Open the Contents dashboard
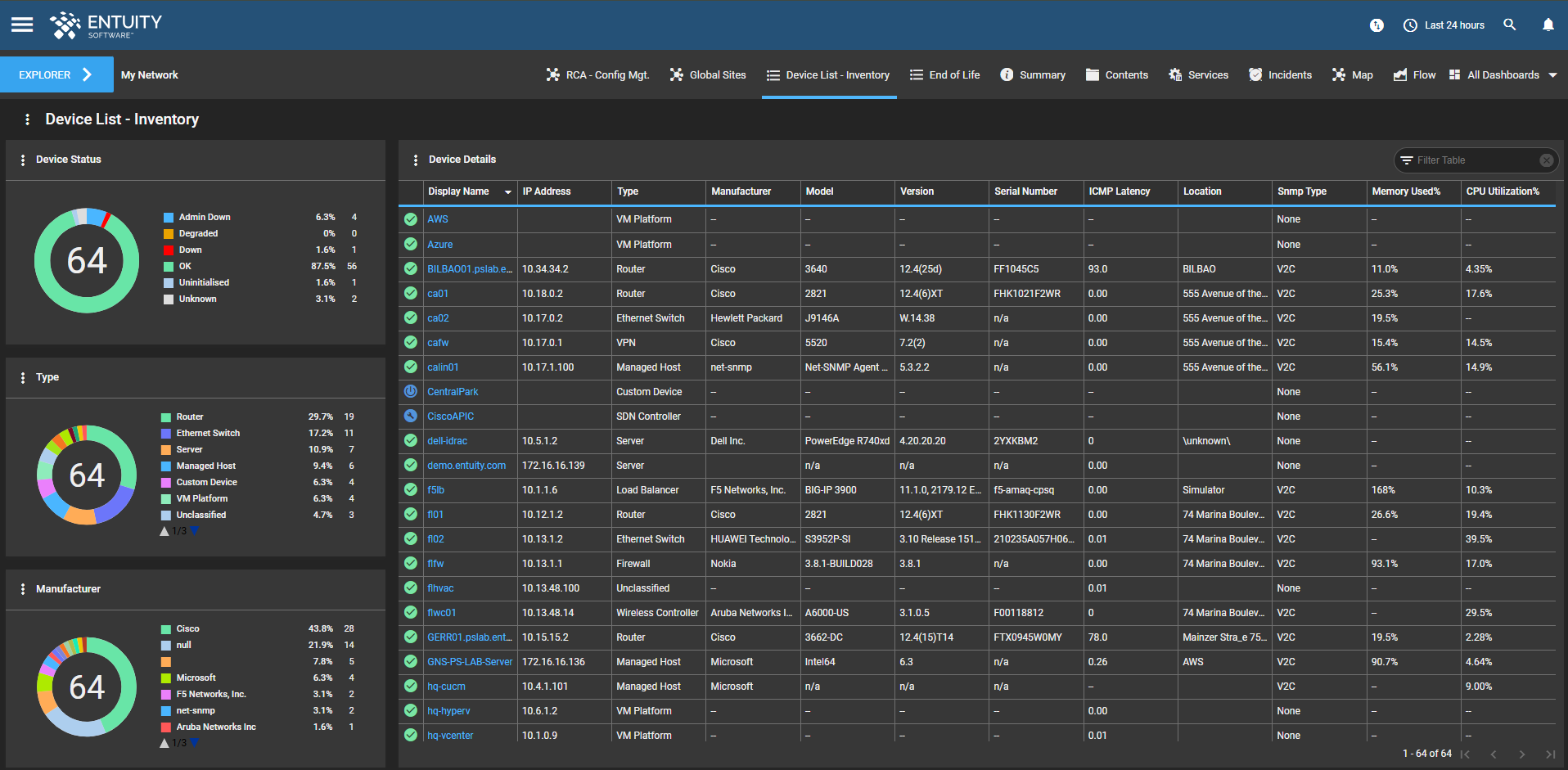The width and height of the screenshot is (1568, 770). click(x=1116, y=74)
